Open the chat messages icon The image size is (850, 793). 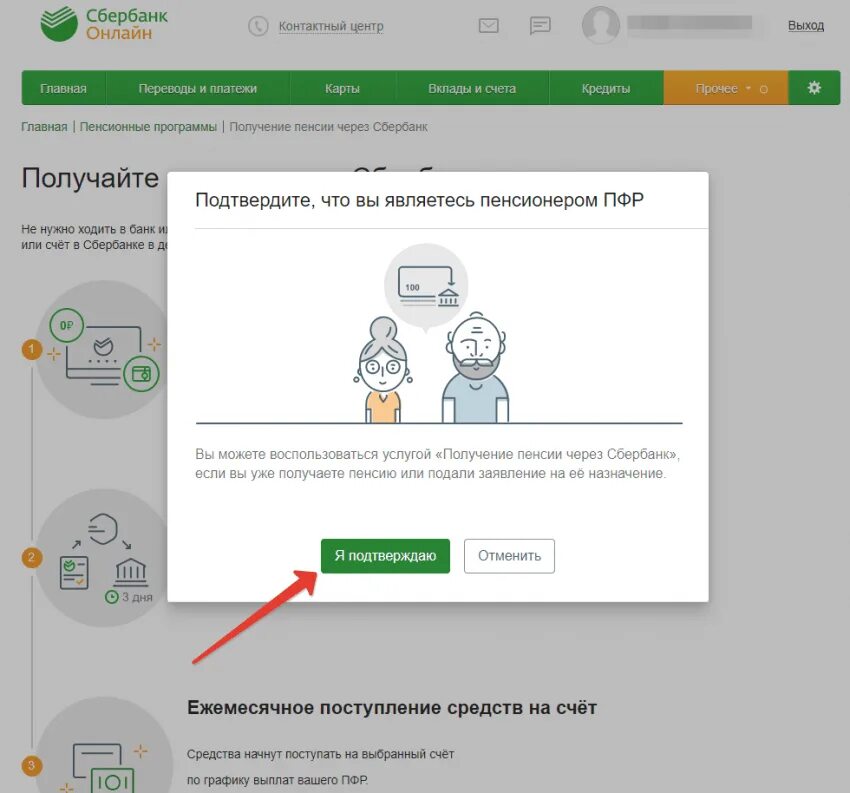(540, 25)
